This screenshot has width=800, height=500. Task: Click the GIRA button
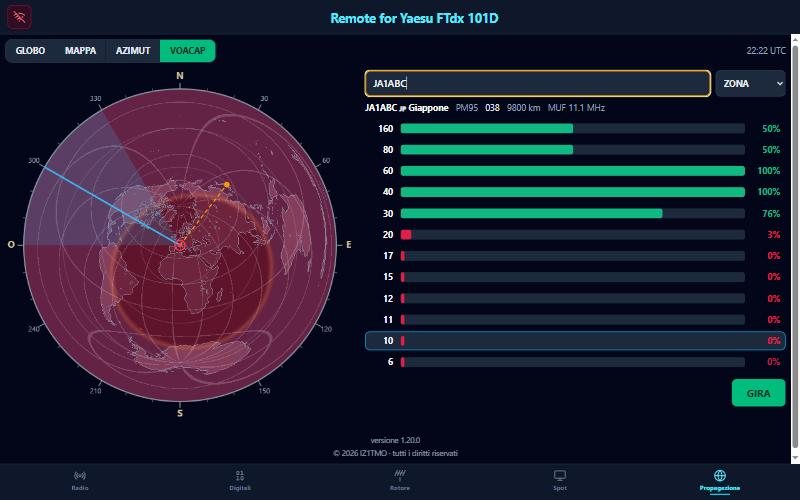pyautogui.click(x=758, y=393)
